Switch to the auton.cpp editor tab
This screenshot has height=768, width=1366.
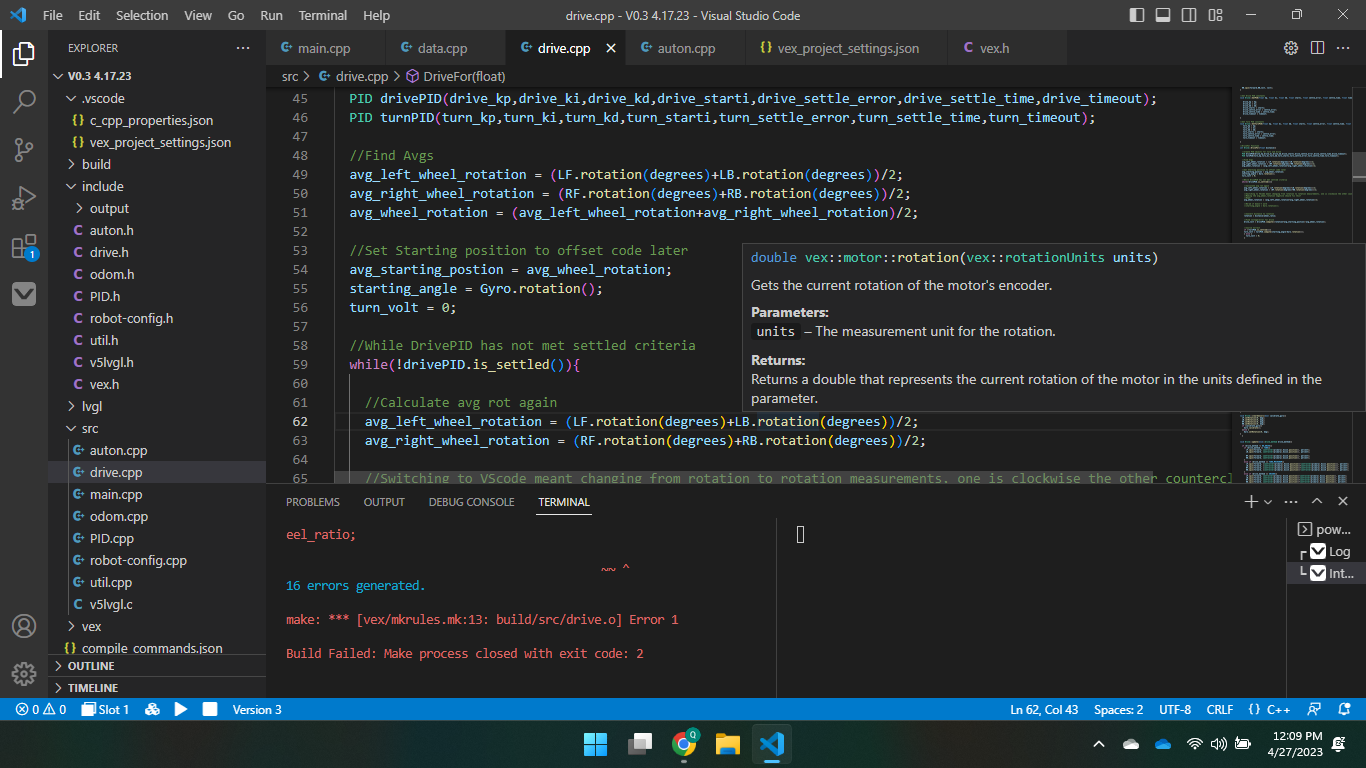click(686, 48)
